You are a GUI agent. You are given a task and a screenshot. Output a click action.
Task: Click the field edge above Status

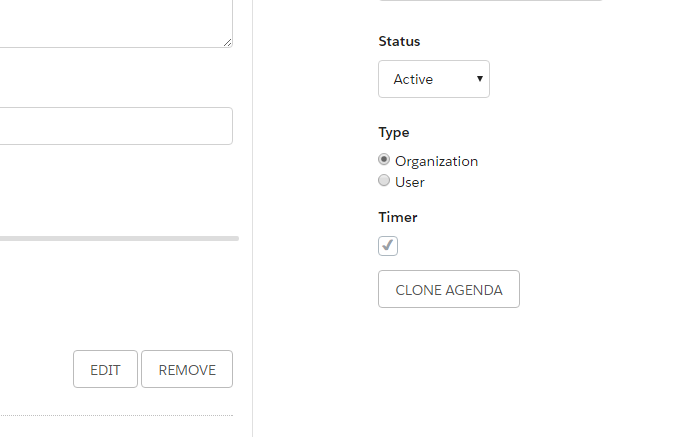(x=490, y=0)
